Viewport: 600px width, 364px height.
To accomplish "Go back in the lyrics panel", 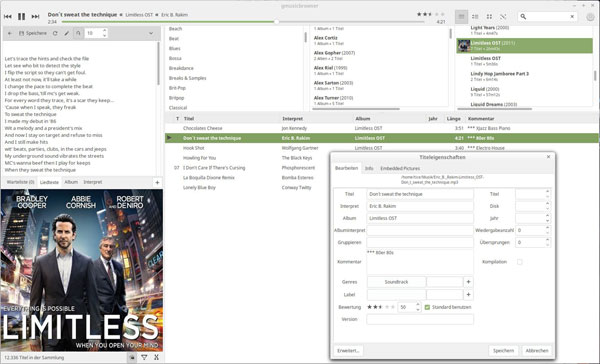I will (x=10, y=33).
